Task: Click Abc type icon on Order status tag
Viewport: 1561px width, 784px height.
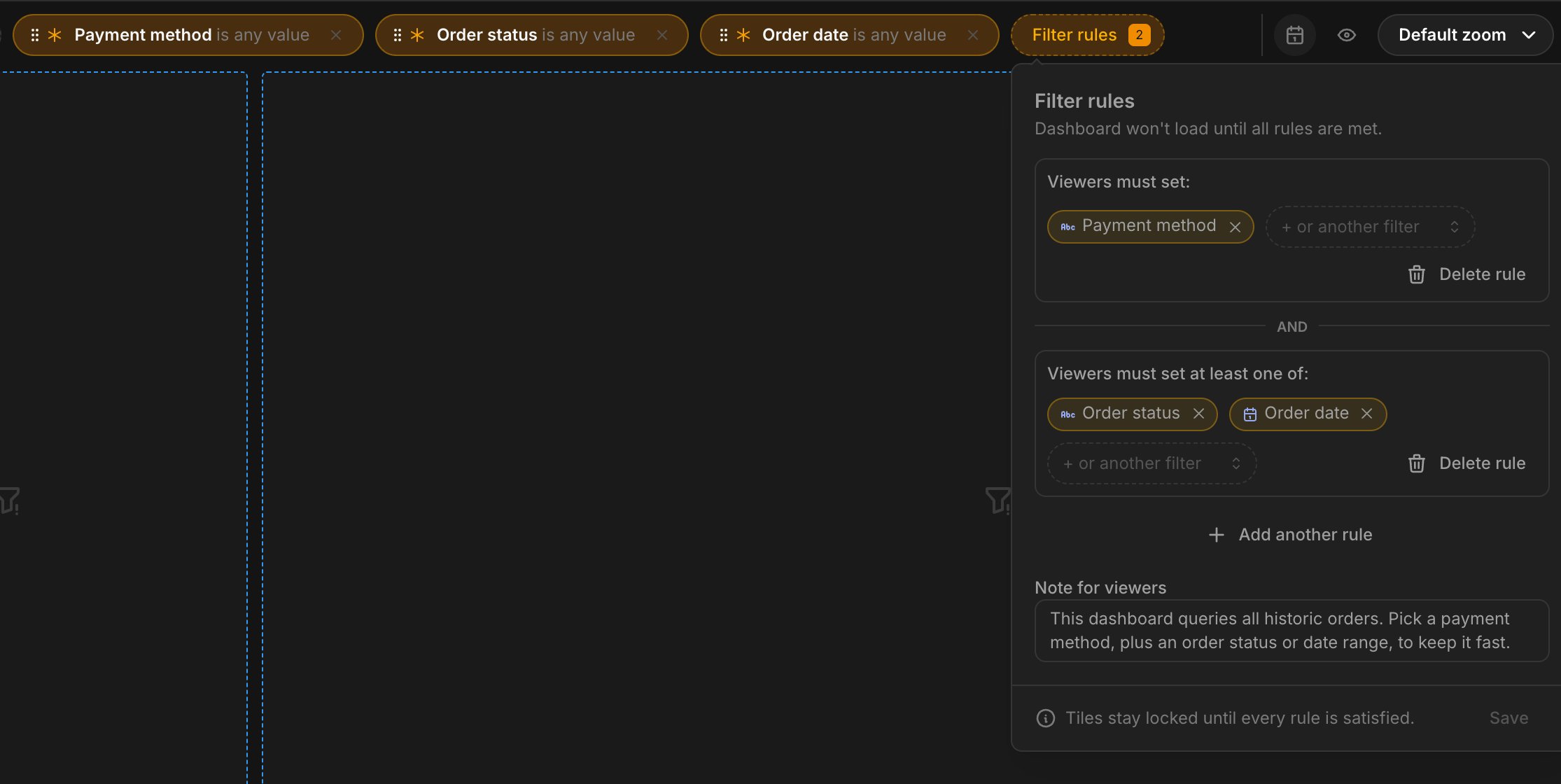Action: click(1067, 414)
